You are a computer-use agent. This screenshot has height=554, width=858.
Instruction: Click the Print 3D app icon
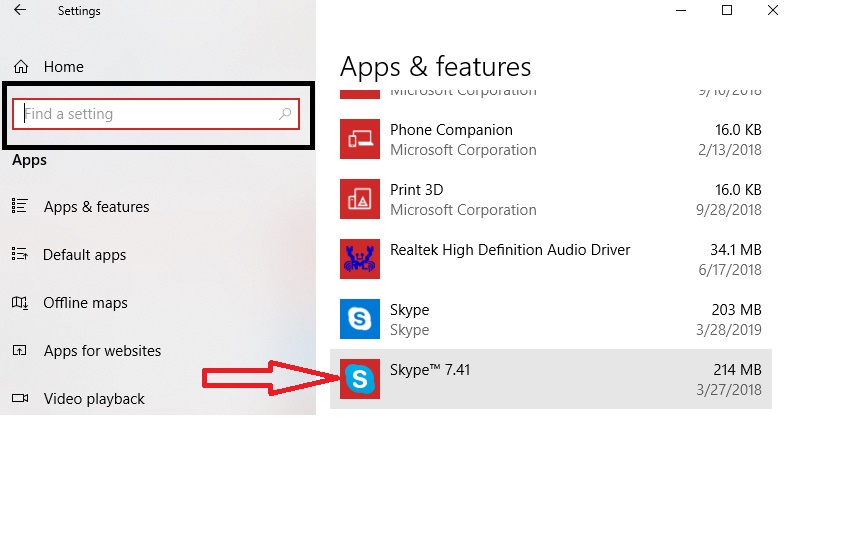pyautogui.click(x=359, y=200)
